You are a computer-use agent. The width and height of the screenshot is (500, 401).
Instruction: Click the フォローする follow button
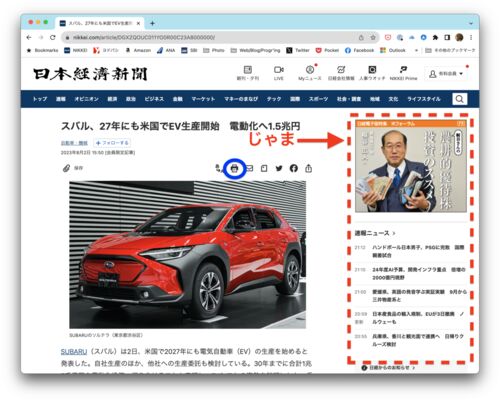[x=112, y=143]
